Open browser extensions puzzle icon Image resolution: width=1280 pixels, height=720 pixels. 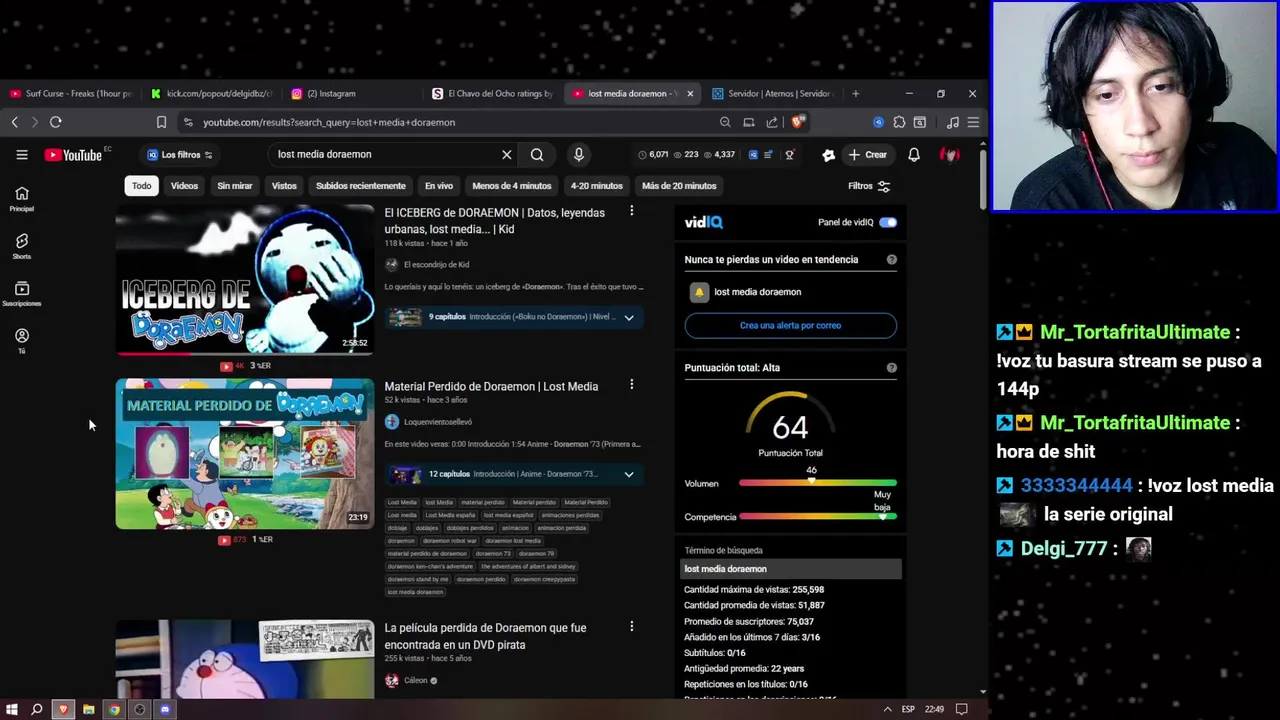pos(899,122)
